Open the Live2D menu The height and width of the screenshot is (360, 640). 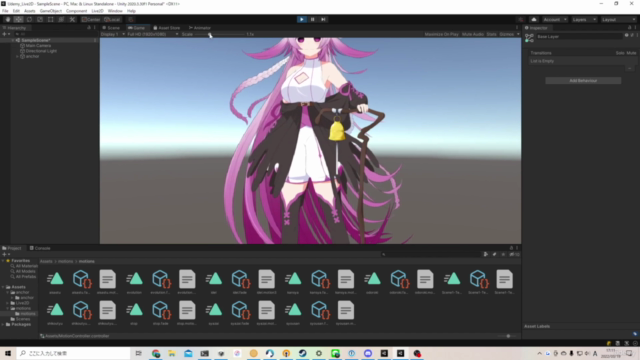(x=97, y=11)
